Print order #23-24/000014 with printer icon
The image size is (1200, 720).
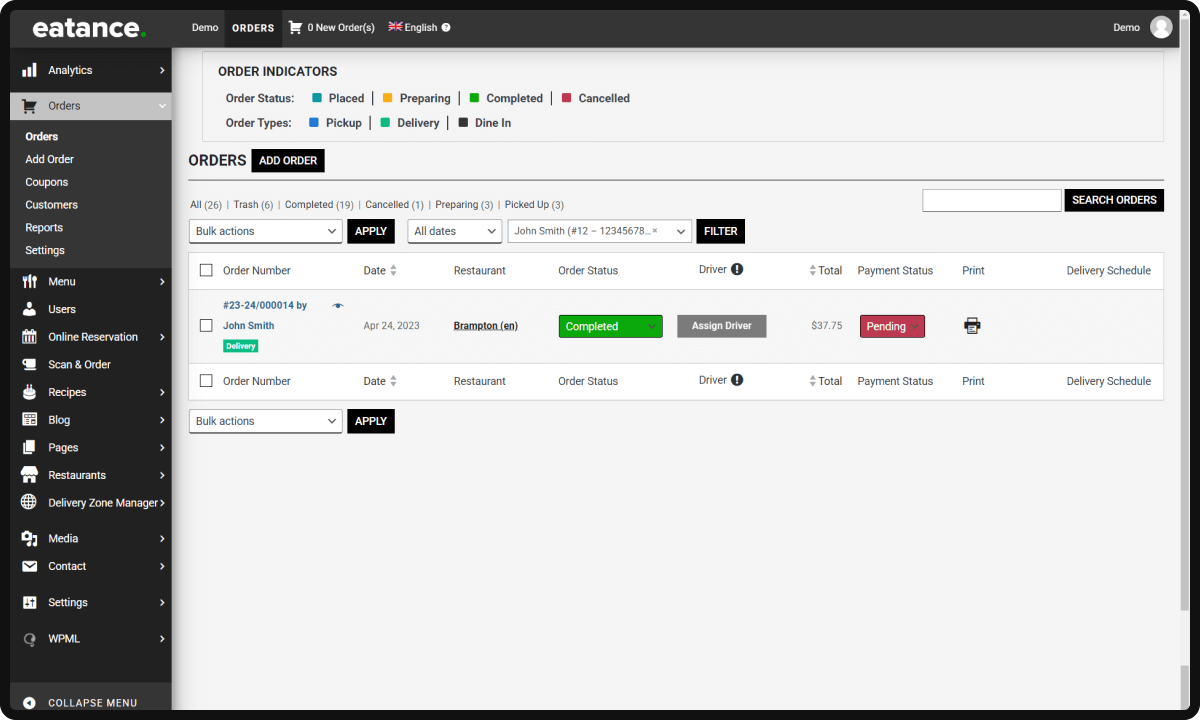click(972, 325)
